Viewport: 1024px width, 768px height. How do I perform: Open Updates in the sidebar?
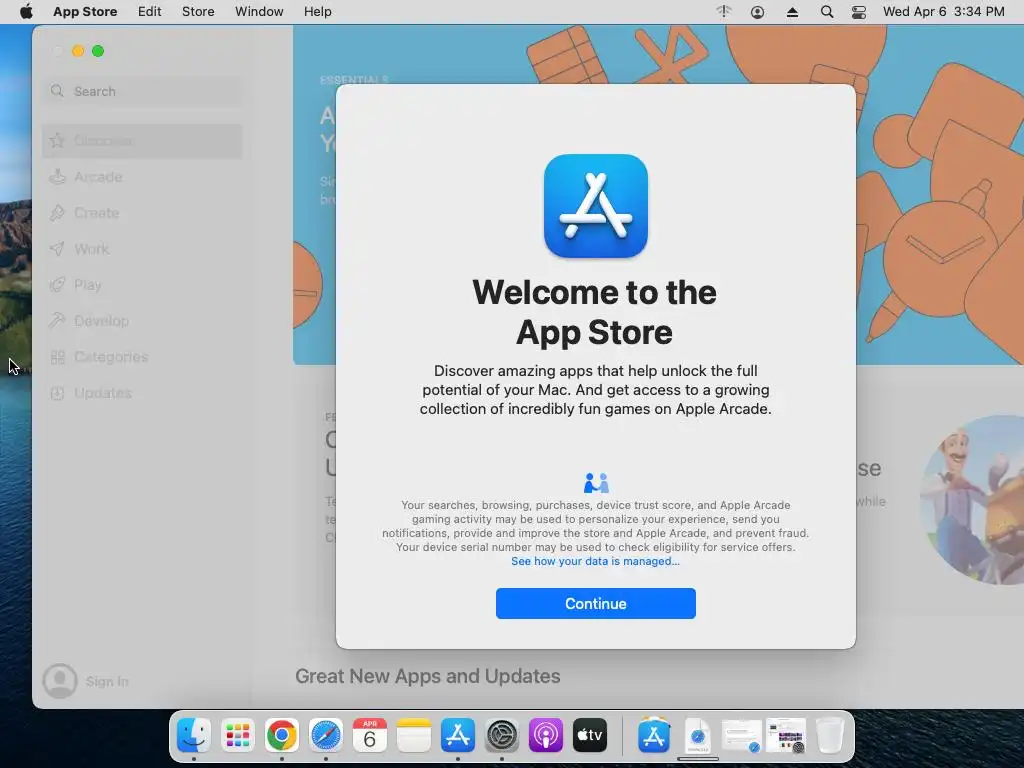pyautogui.click(x=142, y=392)
